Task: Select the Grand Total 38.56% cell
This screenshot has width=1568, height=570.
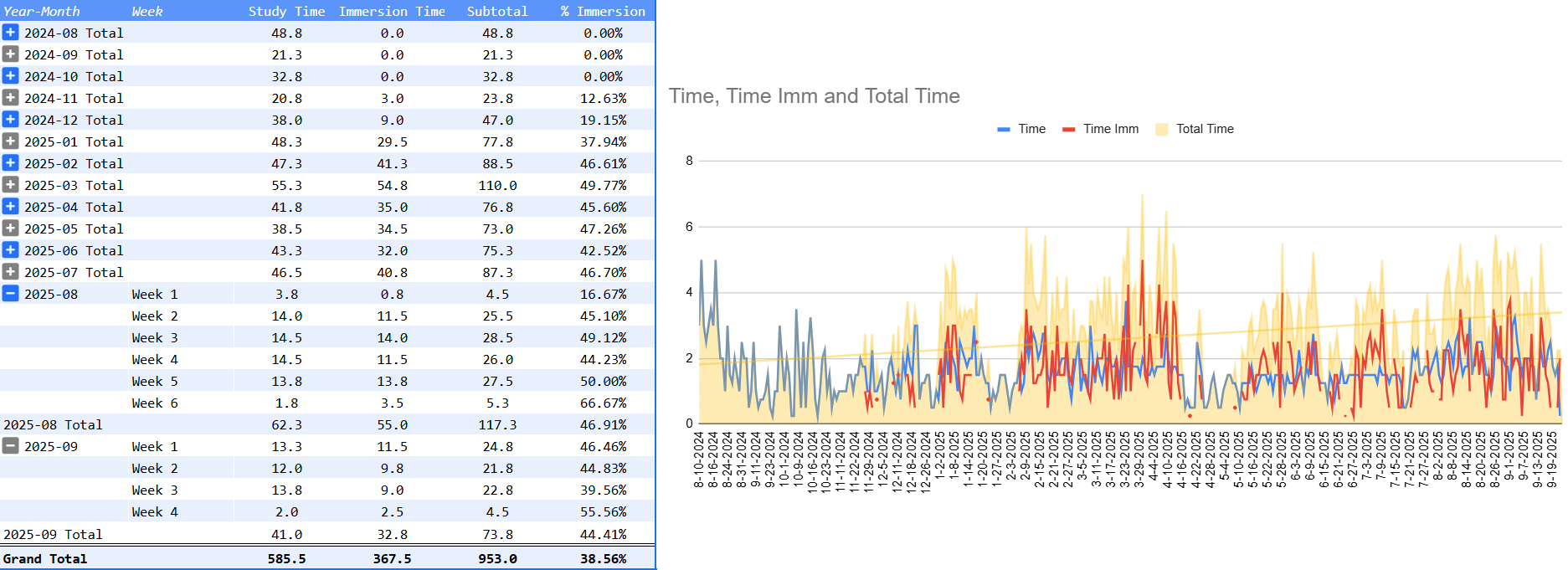Action: click(x=603, y=558)
